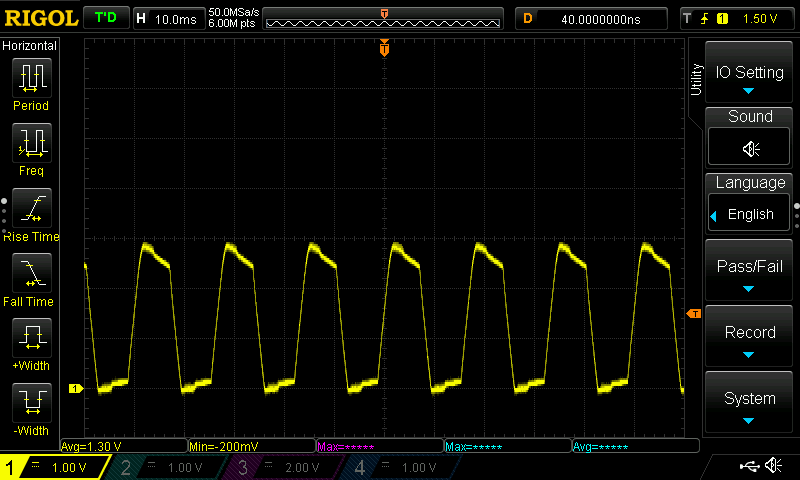The width and height of the screenshot is (800, 480).
Task: Click the H 10.0ms timebase setting
Action: point(166,18)
